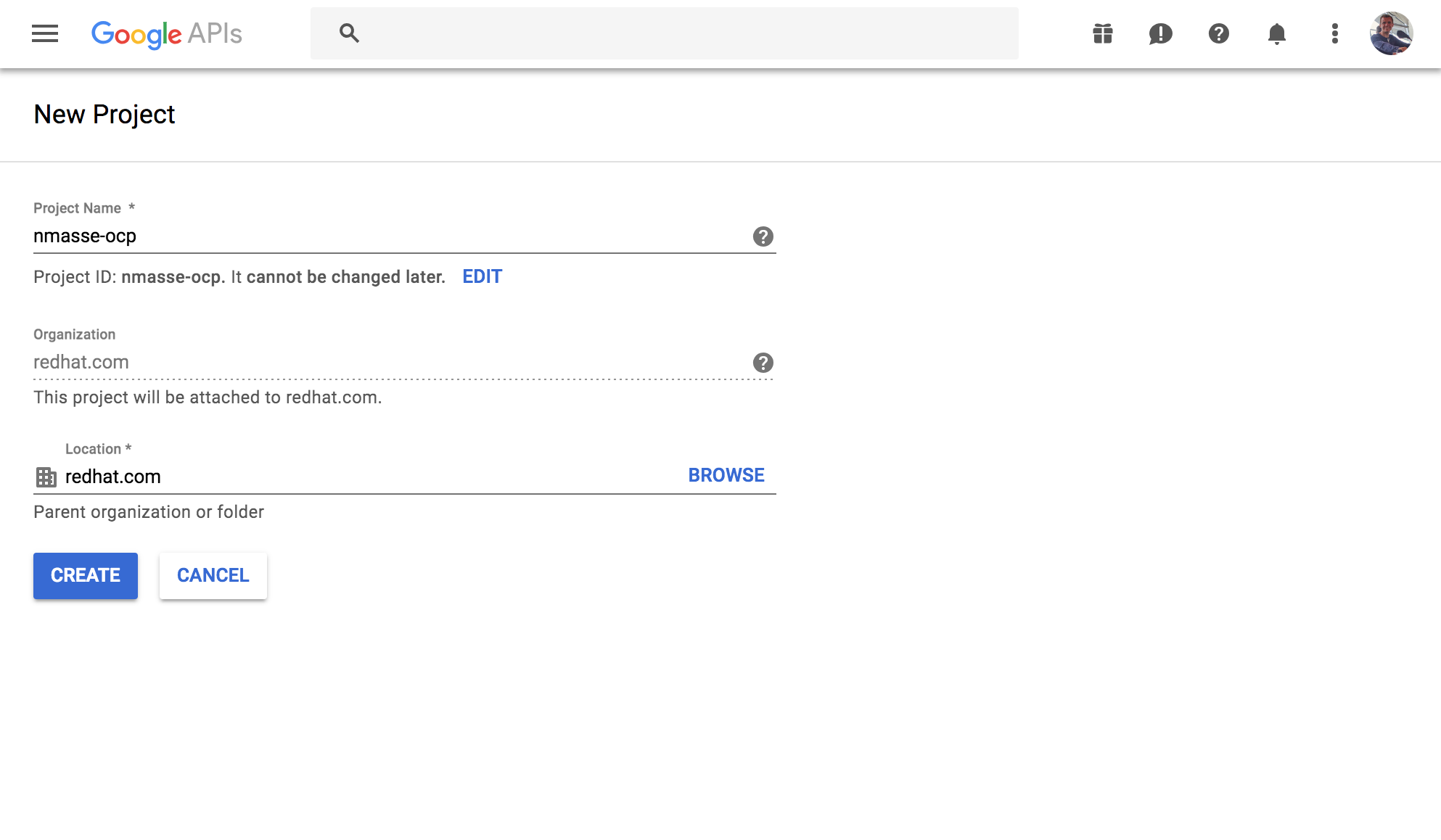
Task: Click inside the top search bar
Action: 682,33
